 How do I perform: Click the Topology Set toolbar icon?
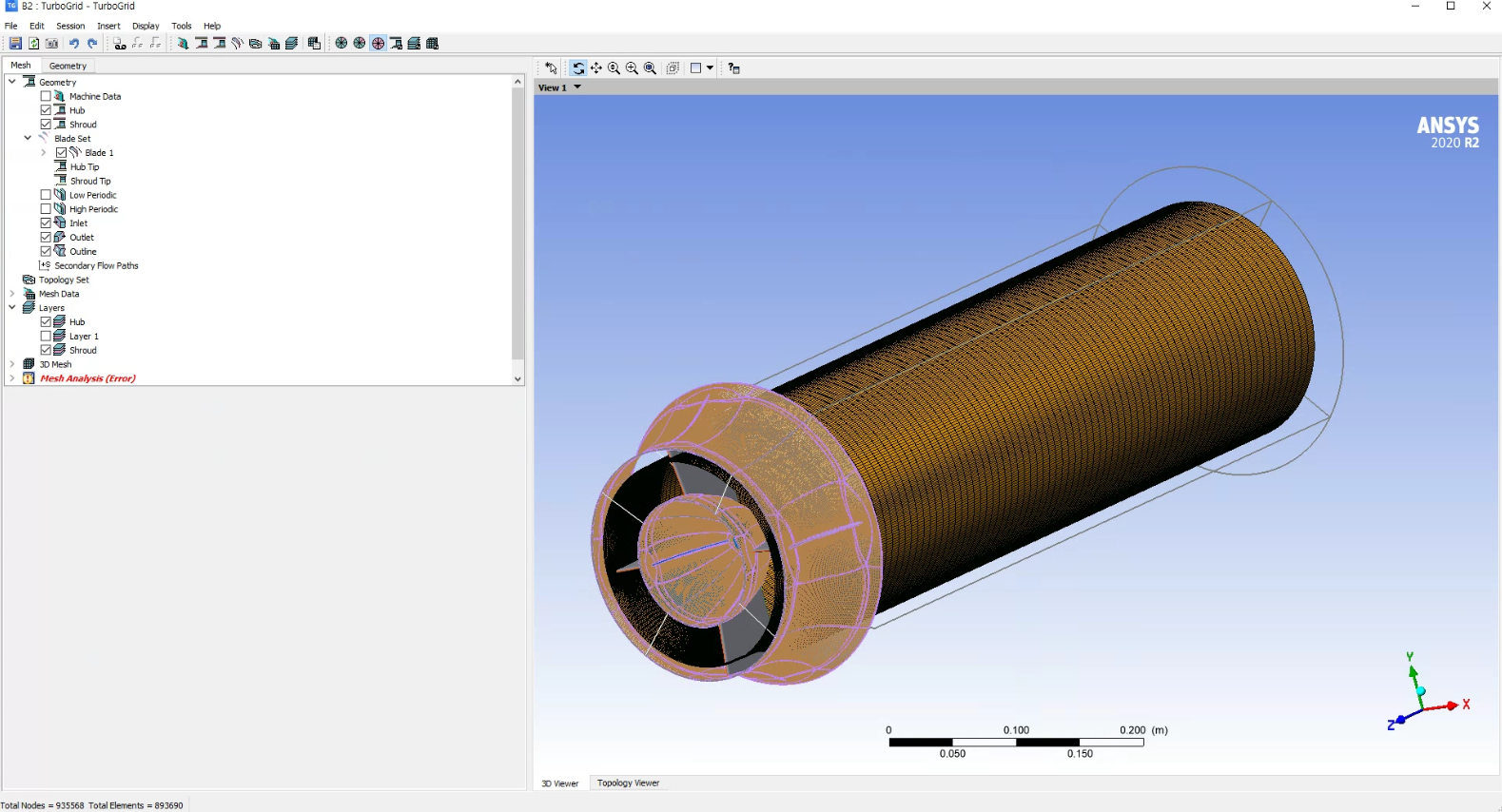point(256,43)
